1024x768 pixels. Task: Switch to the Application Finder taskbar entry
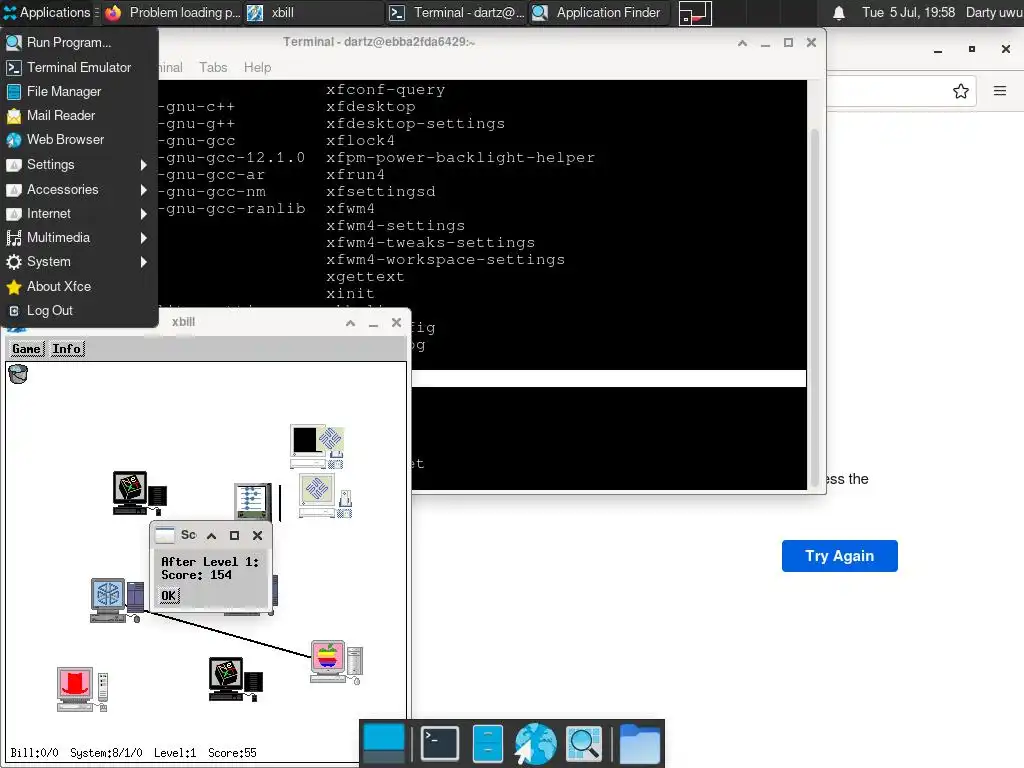click(599, 12)
